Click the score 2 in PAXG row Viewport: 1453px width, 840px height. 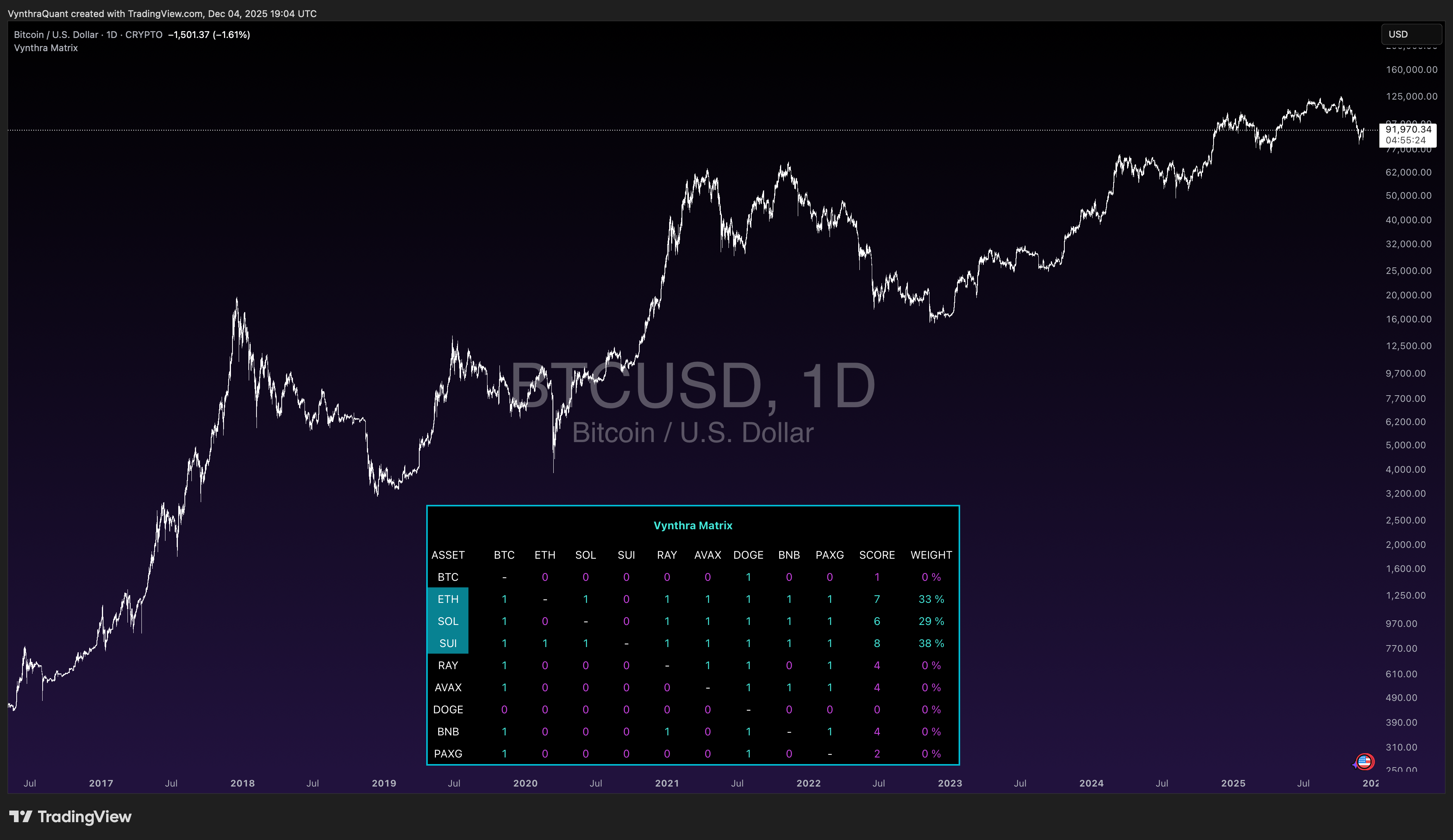pos(877,754)
